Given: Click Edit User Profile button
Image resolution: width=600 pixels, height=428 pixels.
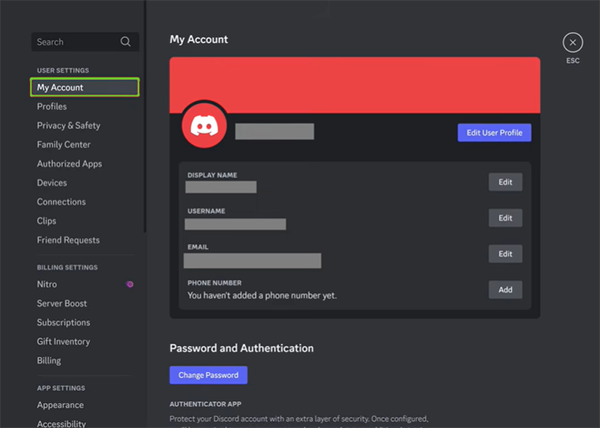Looking at the screenshot, I should click(494, 133).
